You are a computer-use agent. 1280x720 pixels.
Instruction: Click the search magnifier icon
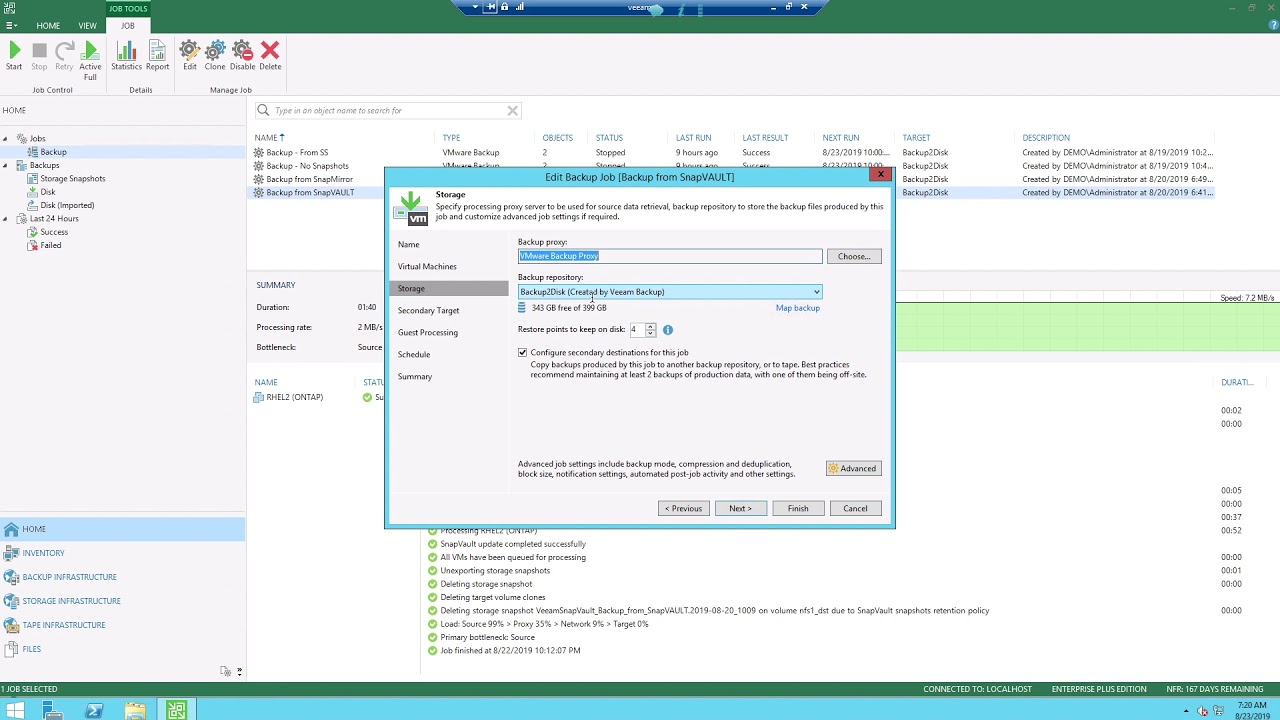[x=263, y=111]
